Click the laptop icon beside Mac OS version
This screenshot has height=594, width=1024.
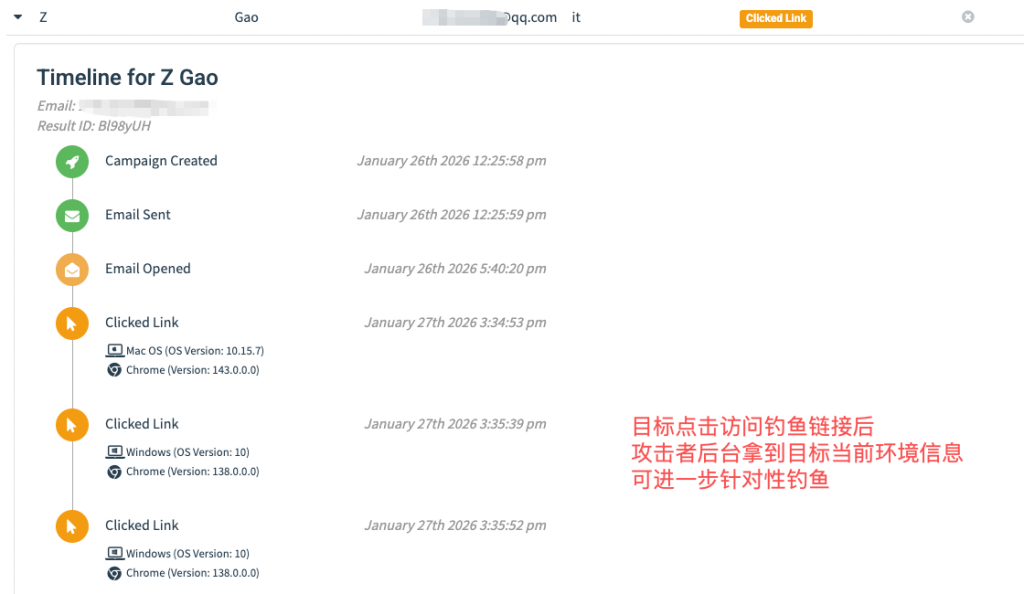114,351
